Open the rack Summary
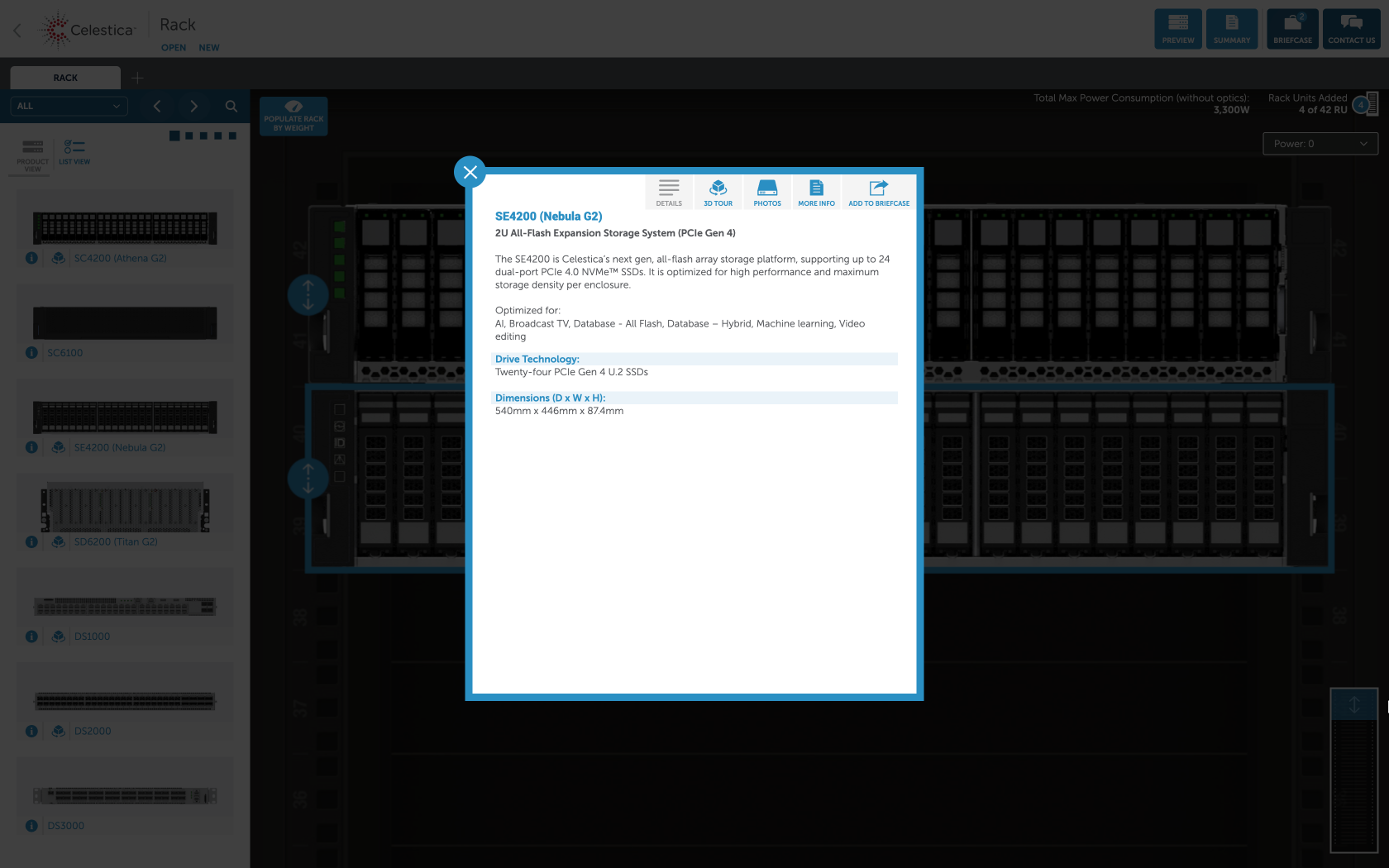1389x868 pixels. 1232,29
